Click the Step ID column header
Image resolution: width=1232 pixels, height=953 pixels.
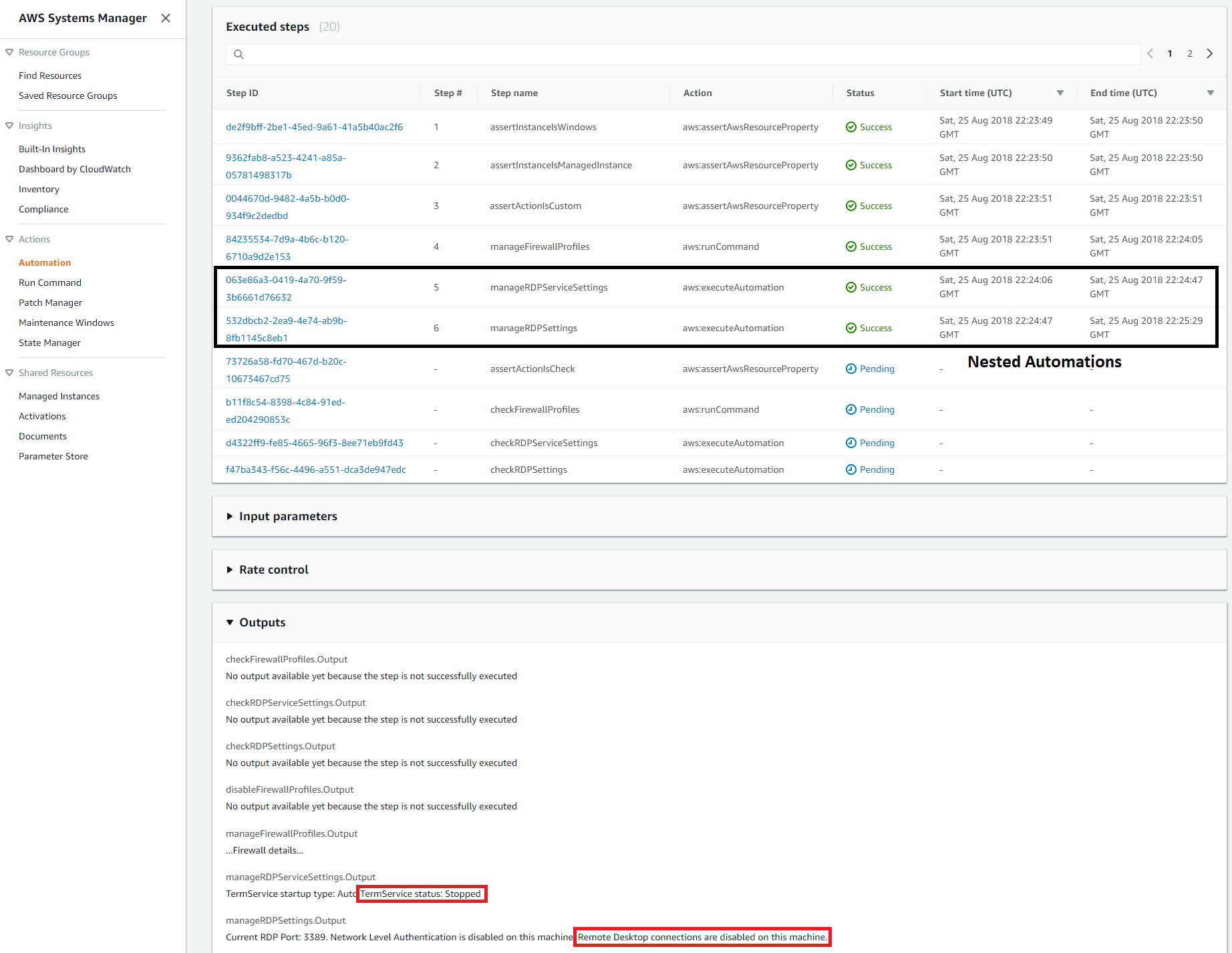243,93
